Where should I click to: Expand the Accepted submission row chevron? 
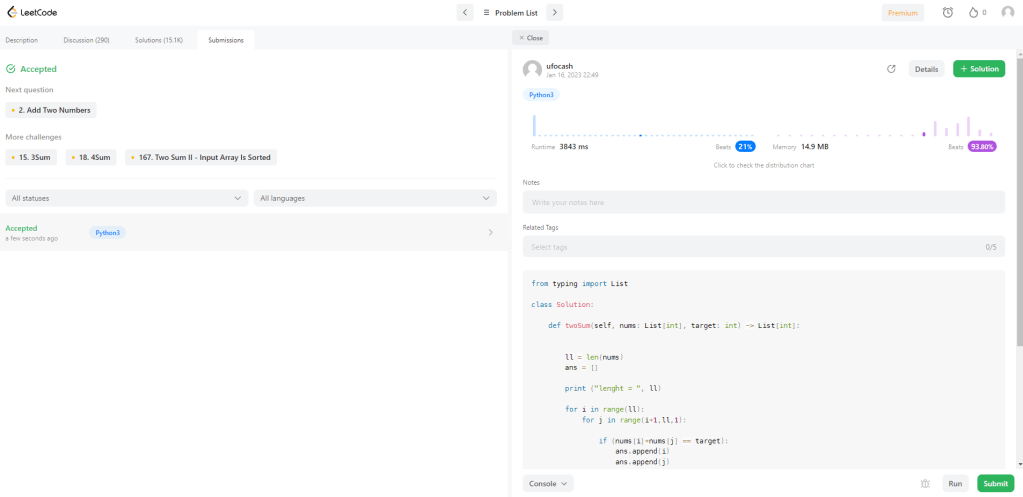[x=490, y=232]
